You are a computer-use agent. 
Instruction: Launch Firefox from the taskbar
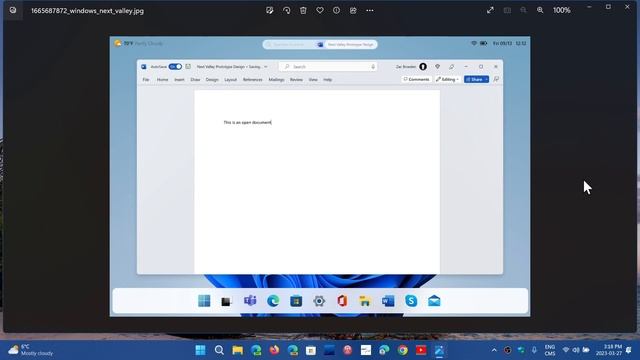(x=274, y=350)
